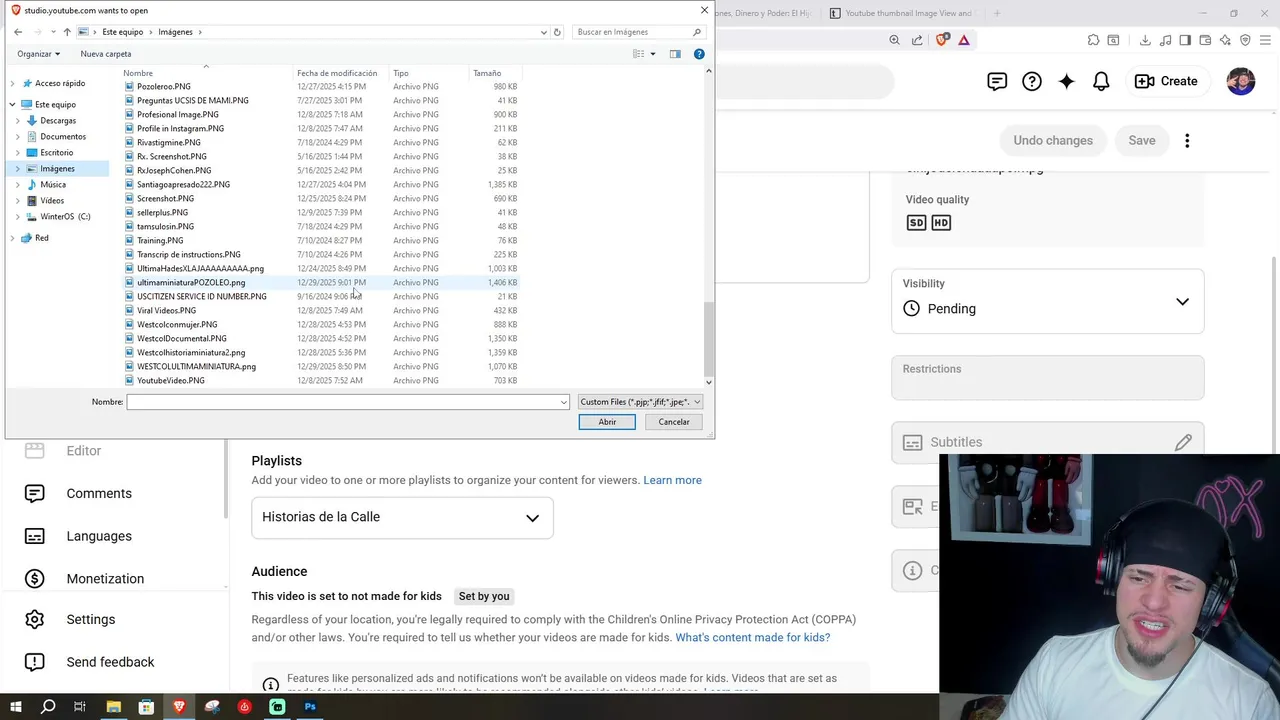The height and width of the screenshot is (720, 1280).
Task: Select file Viral Videos.PNG
Action: [x=166, y=311]
